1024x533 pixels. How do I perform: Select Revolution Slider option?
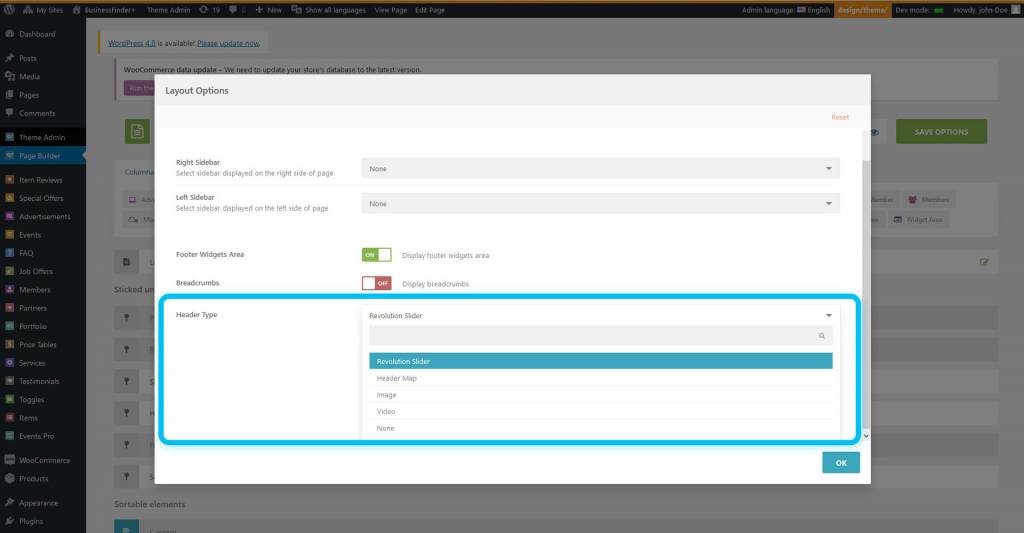(600, 361)
